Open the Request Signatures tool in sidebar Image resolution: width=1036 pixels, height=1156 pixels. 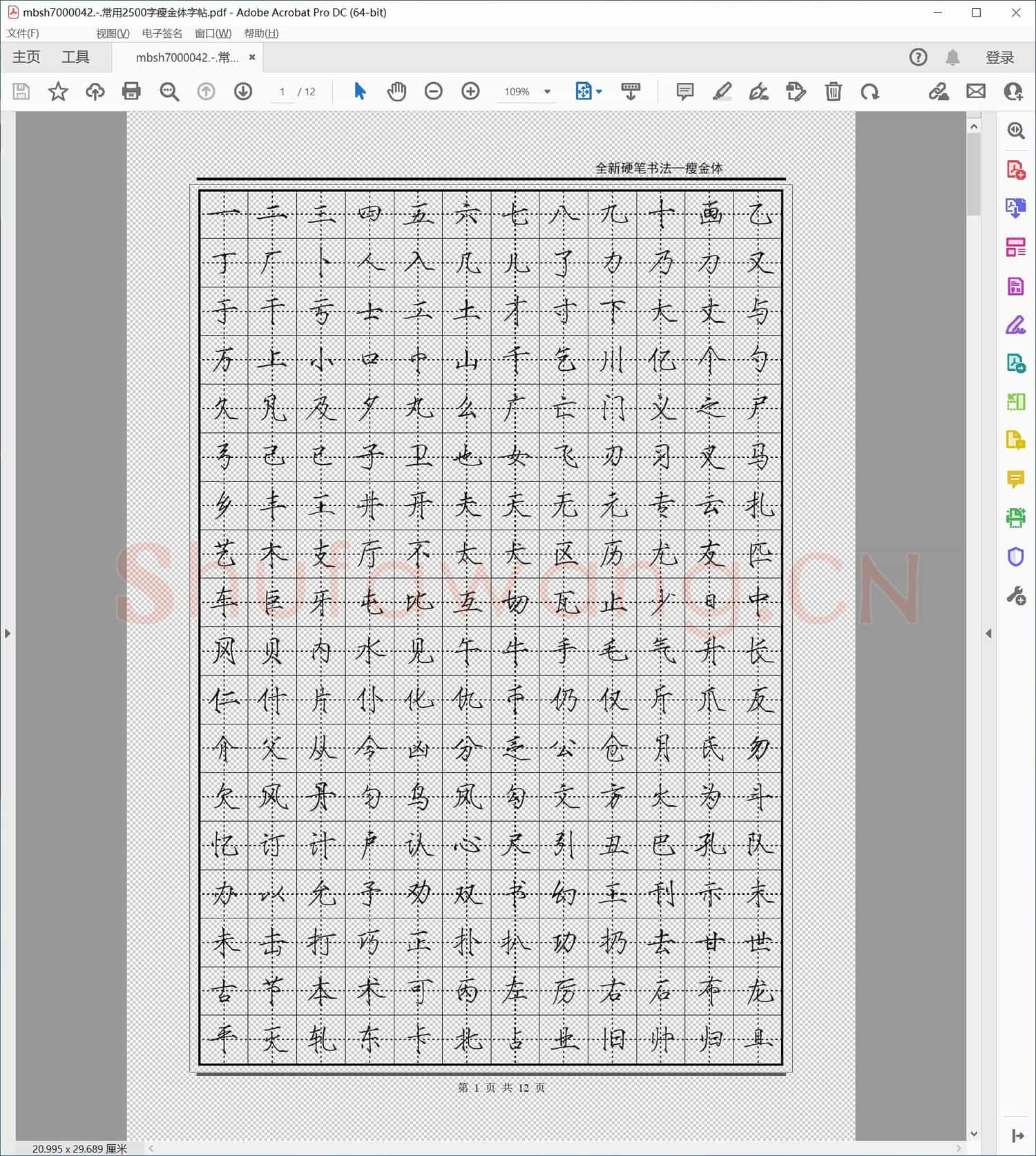(1015, 363)
